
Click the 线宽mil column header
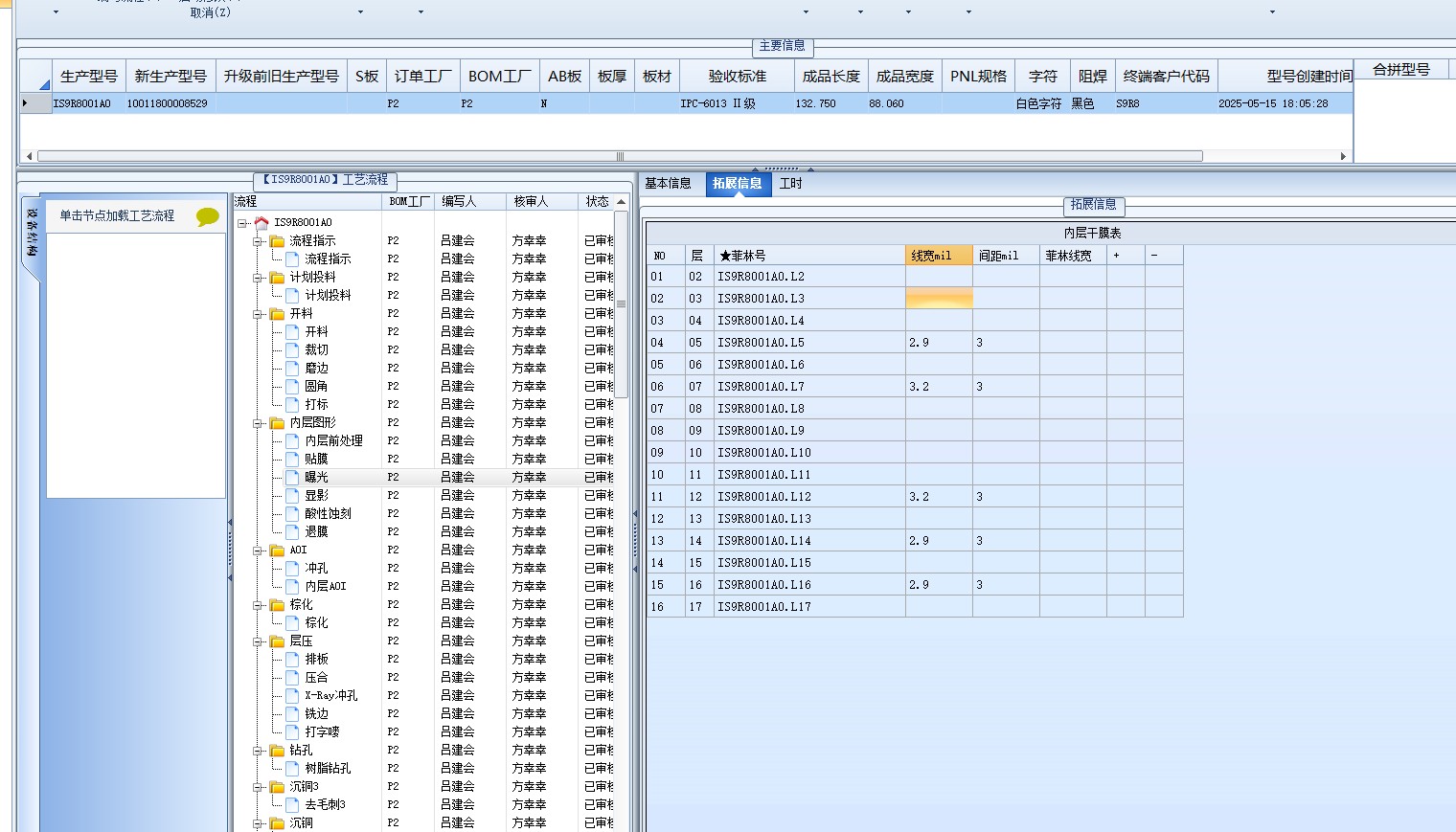[x=939, y=256]
